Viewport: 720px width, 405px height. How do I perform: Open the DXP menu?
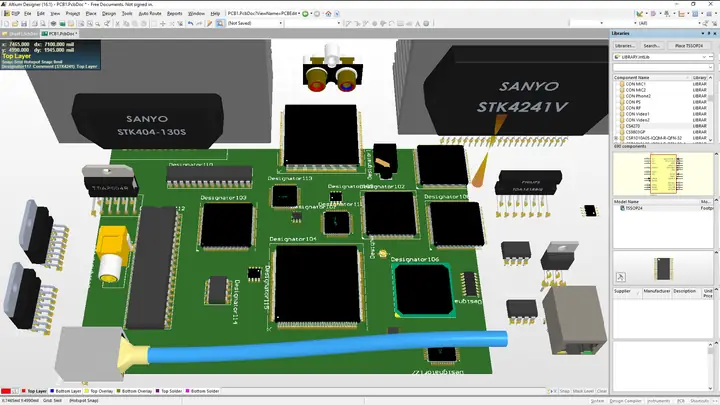click(12, 14)
